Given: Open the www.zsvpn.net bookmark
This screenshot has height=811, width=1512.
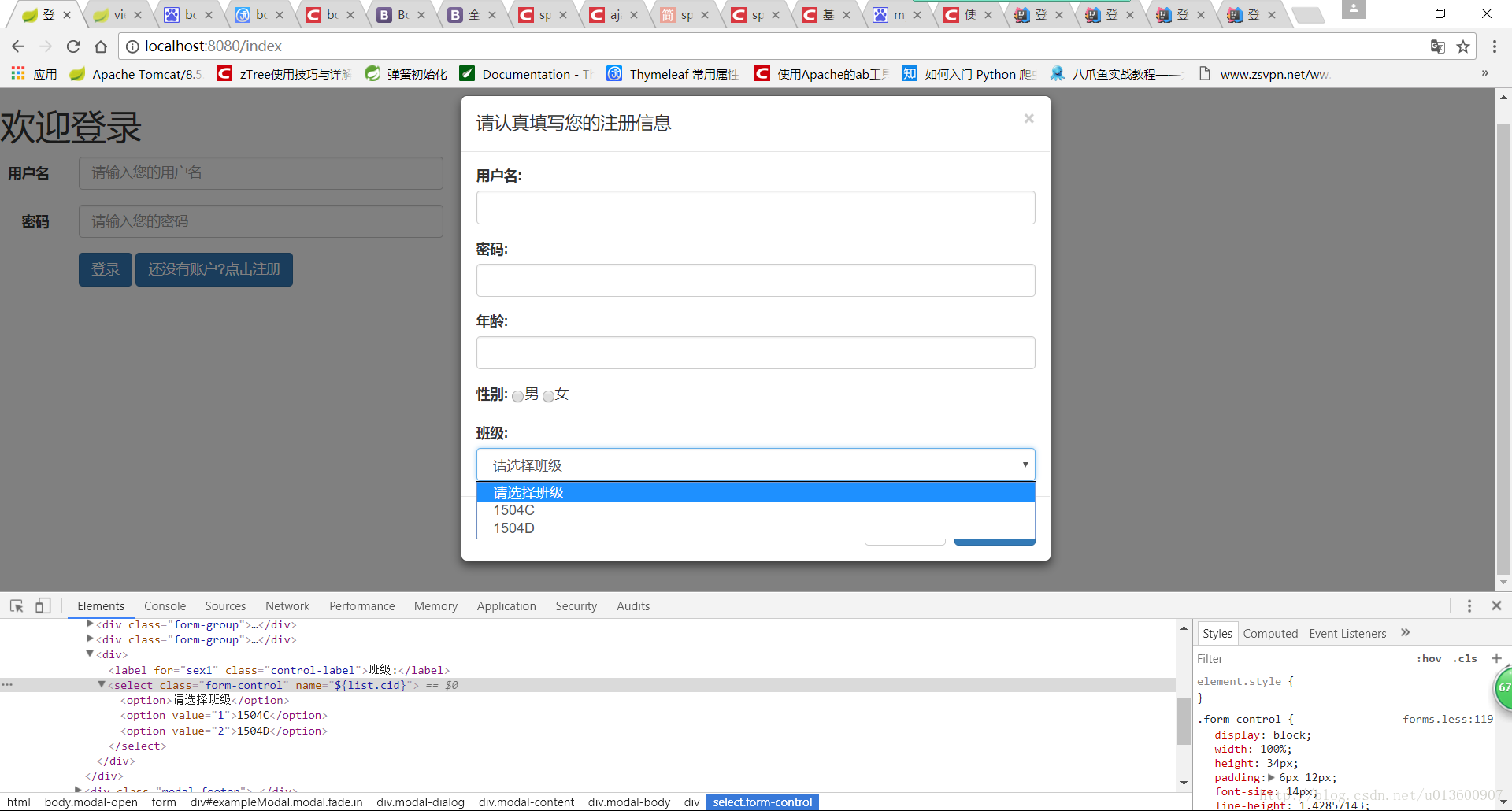Looking at the screenshot, I should pos(1264,74).
